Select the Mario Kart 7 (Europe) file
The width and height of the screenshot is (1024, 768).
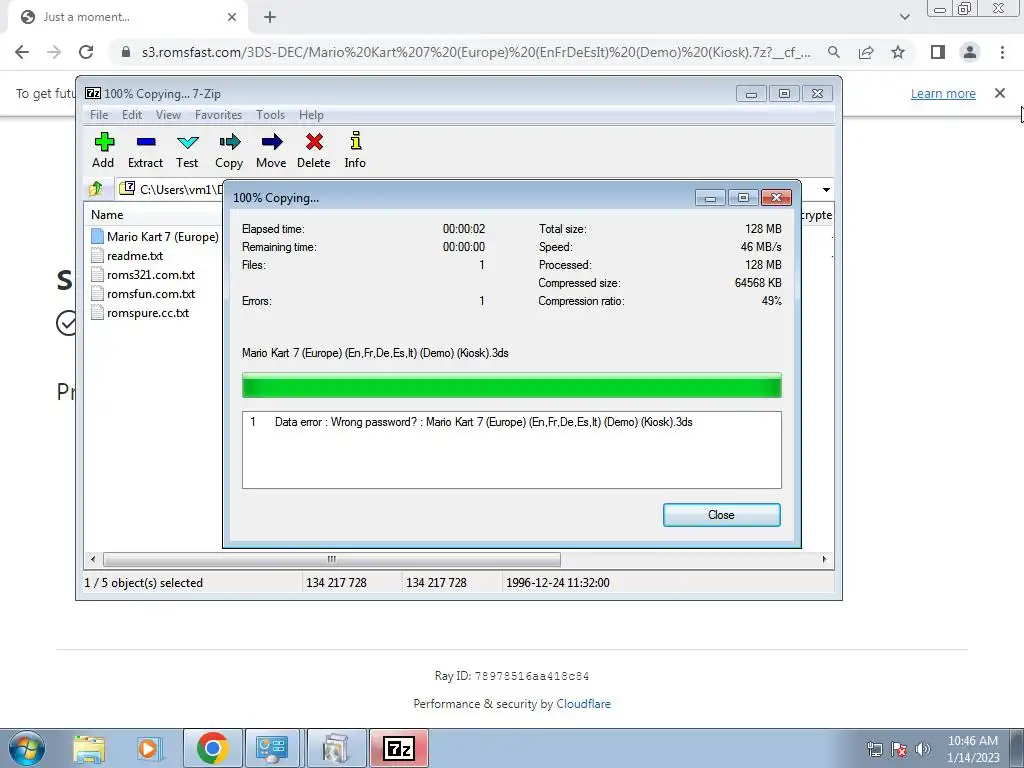[155, 236]
